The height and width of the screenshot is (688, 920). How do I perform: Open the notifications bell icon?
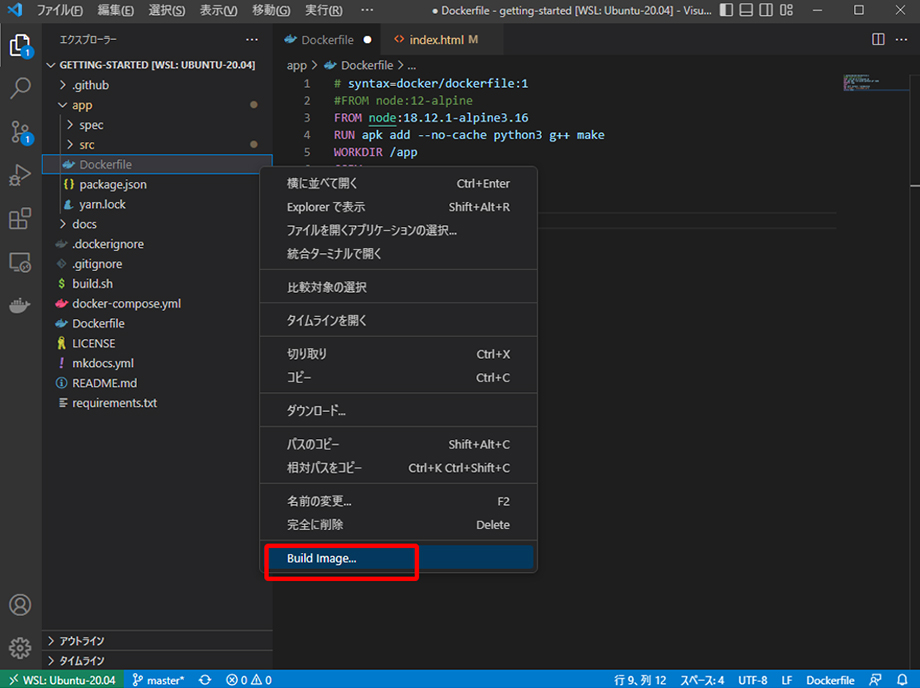(902, 680)
